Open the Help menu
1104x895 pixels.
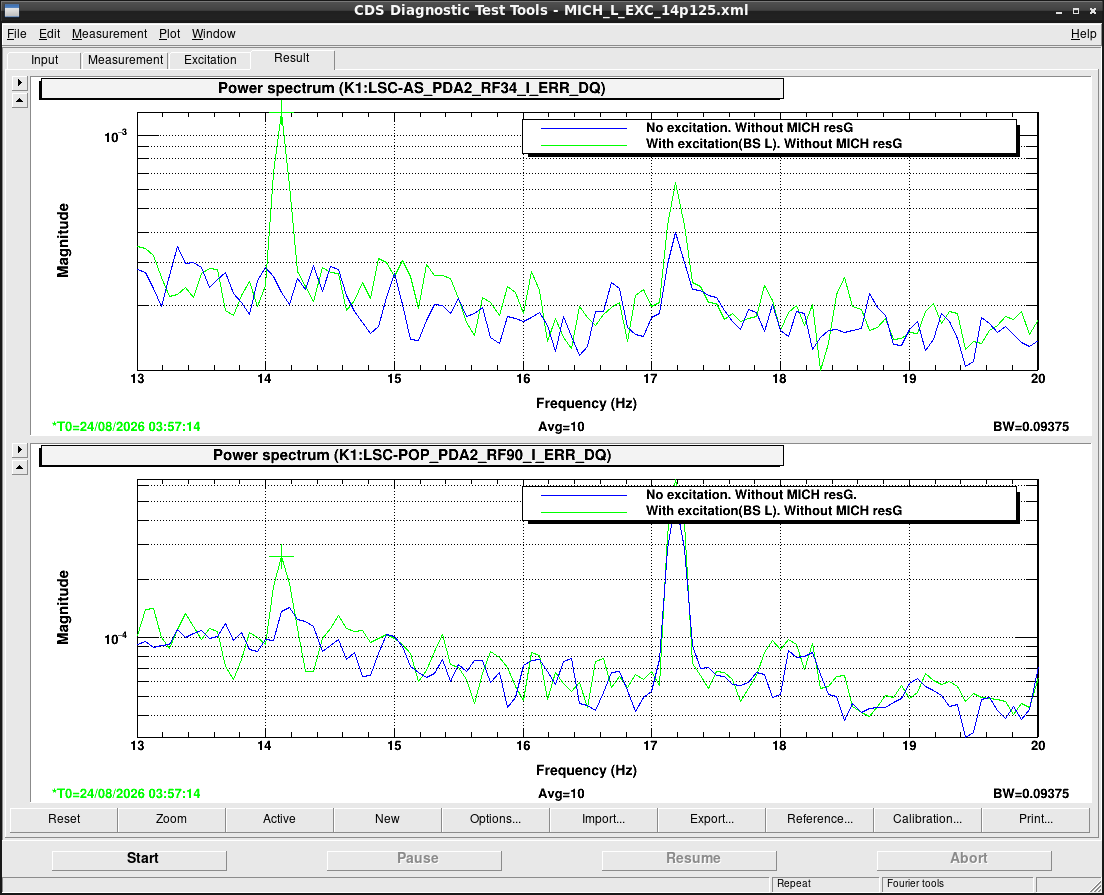coord(1083,34)
